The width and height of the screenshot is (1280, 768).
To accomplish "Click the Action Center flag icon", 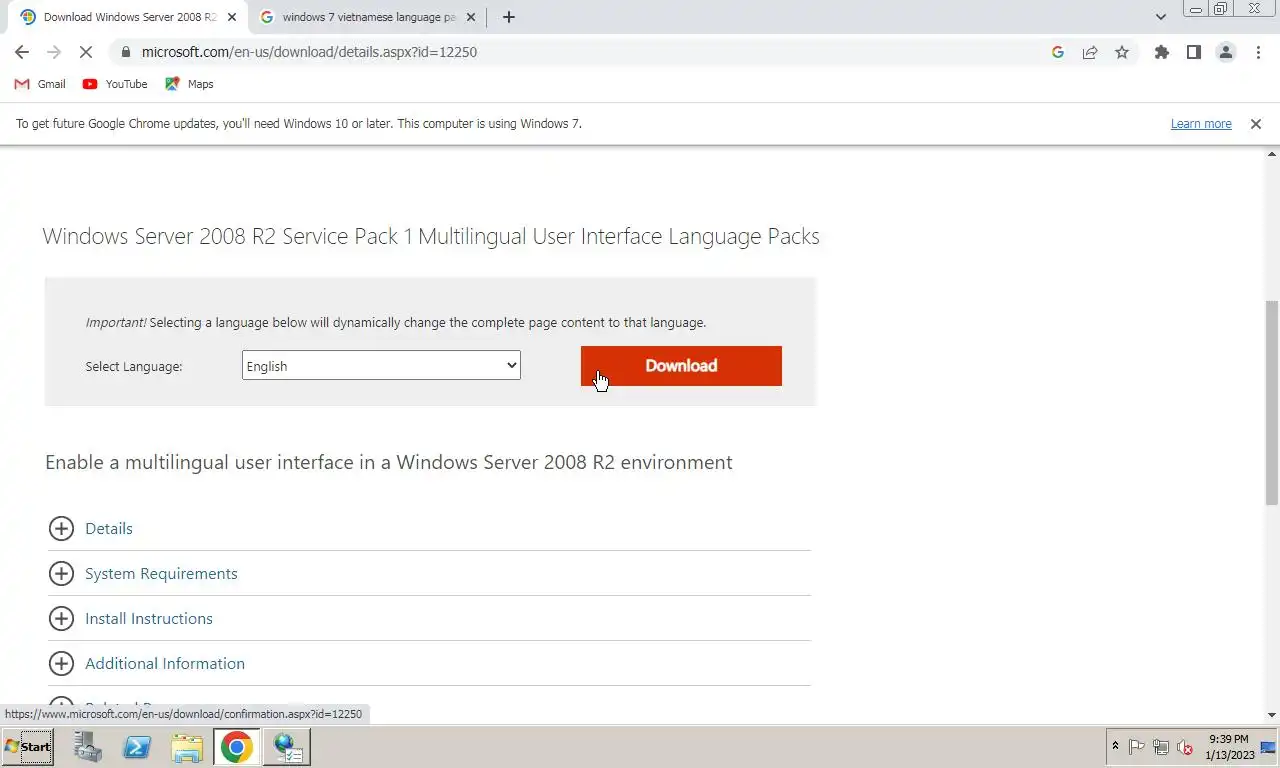I will pos(1136,746).
